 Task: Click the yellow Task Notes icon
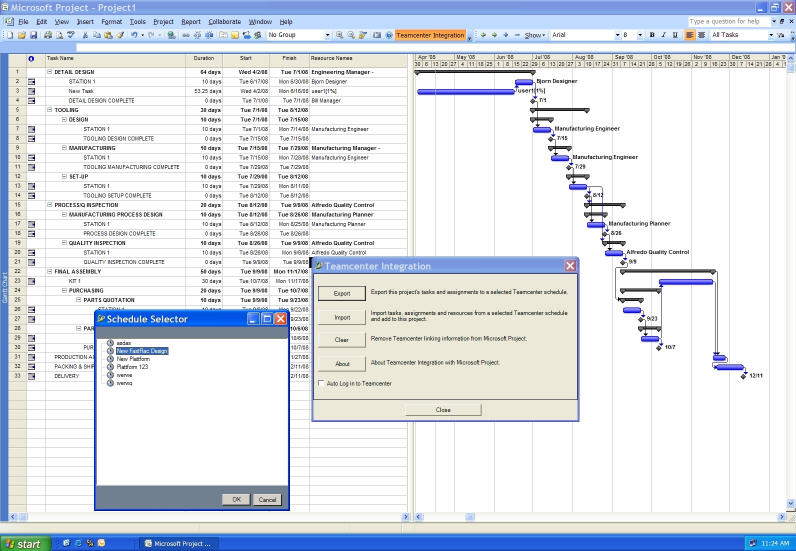(235, 35)
